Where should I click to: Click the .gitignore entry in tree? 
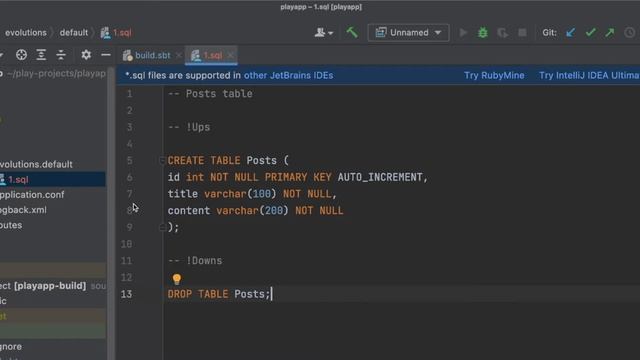pyautogui.click(x=11, y=347)
